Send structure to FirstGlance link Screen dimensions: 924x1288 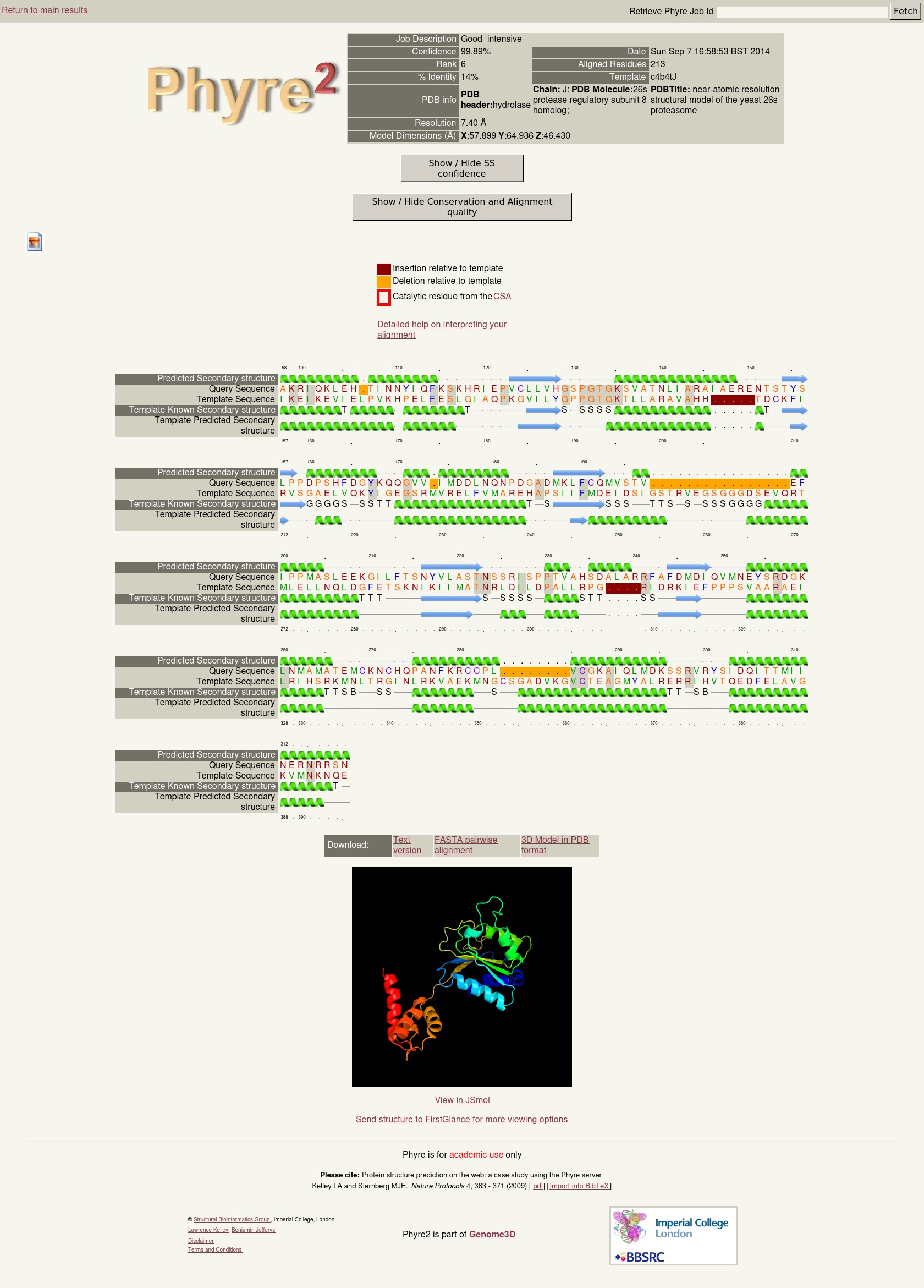461,1119
